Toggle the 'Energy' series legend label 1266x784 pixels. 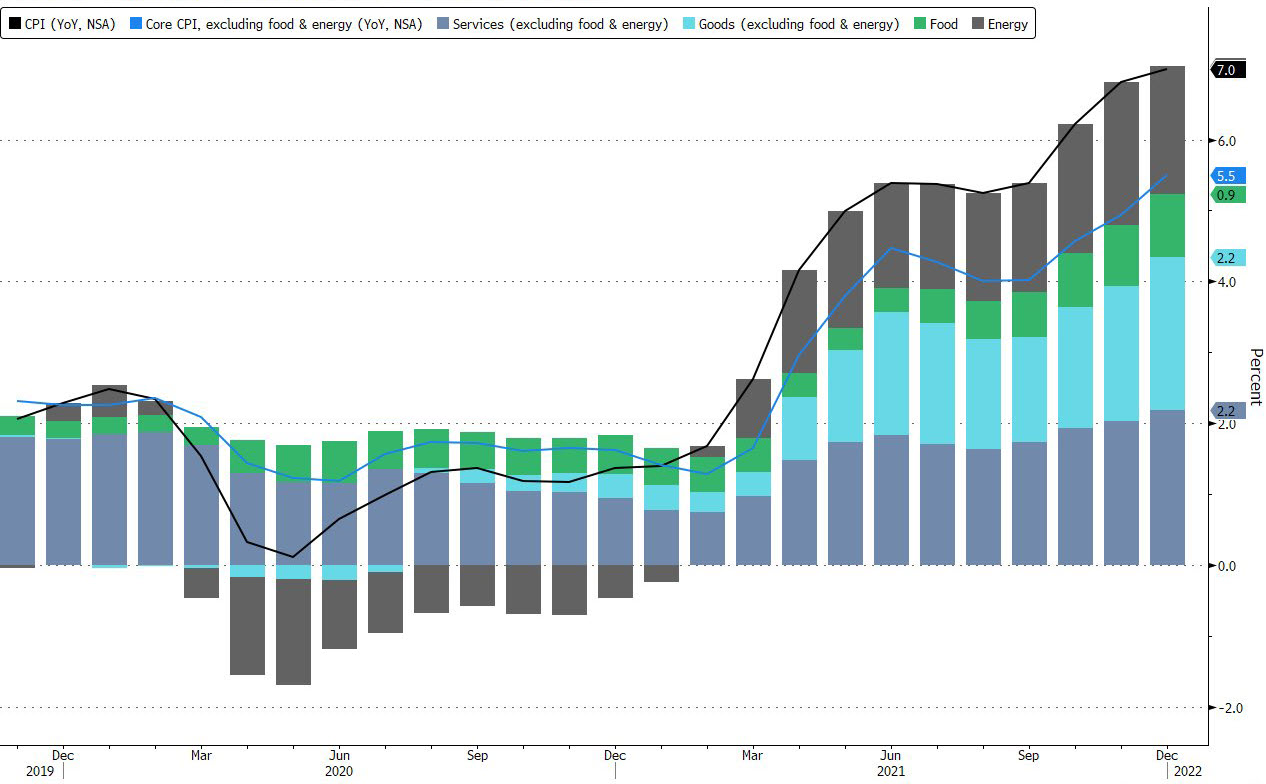(1007, 24)
